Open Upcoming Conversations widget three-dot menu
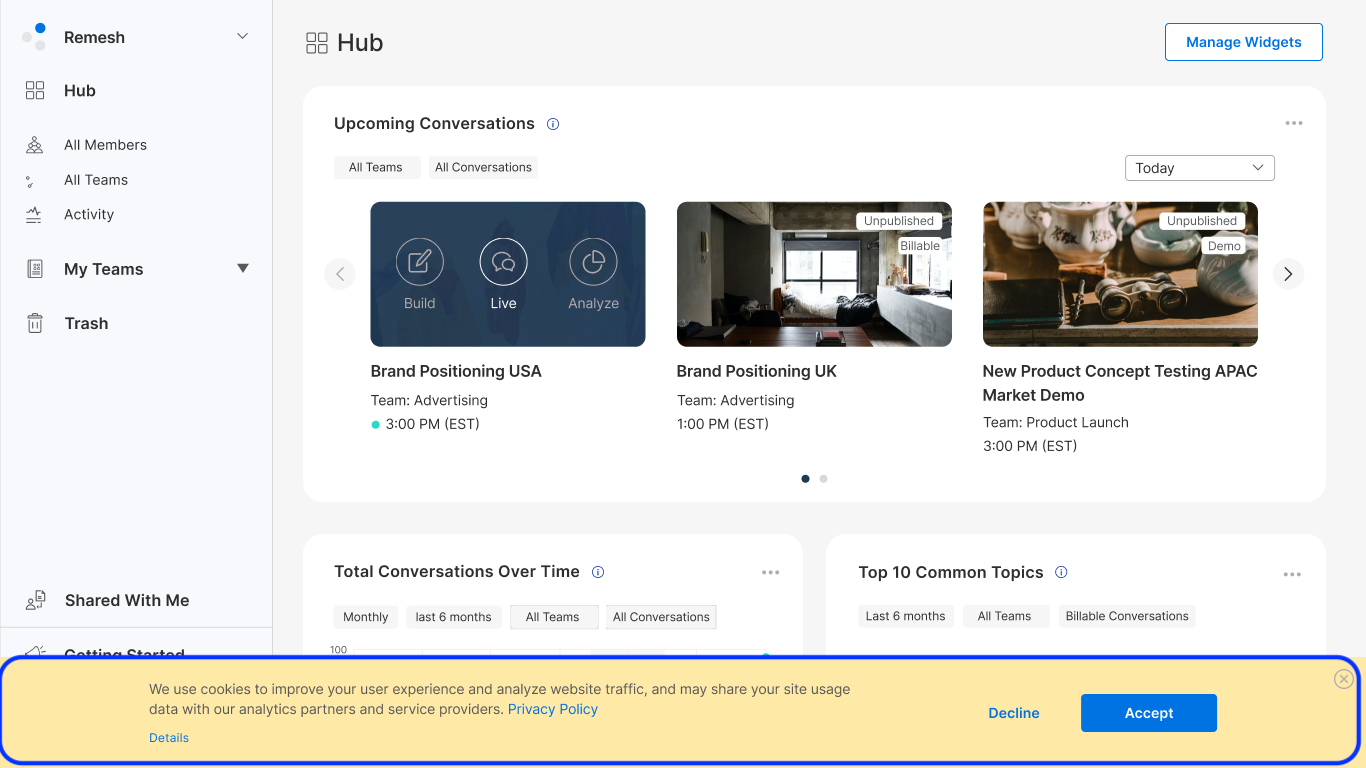 click(x=1294, y=124)
